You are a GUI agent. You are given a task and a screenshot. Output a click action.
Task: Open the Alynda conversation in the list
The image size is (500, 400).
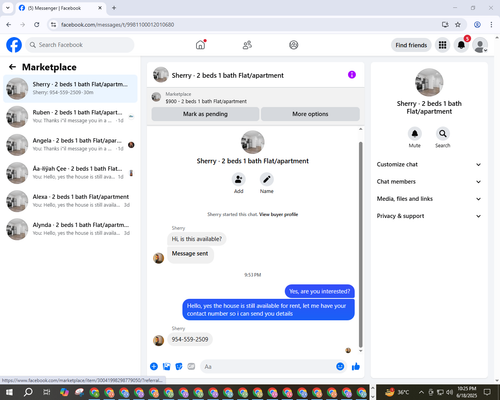coord(70,229)
